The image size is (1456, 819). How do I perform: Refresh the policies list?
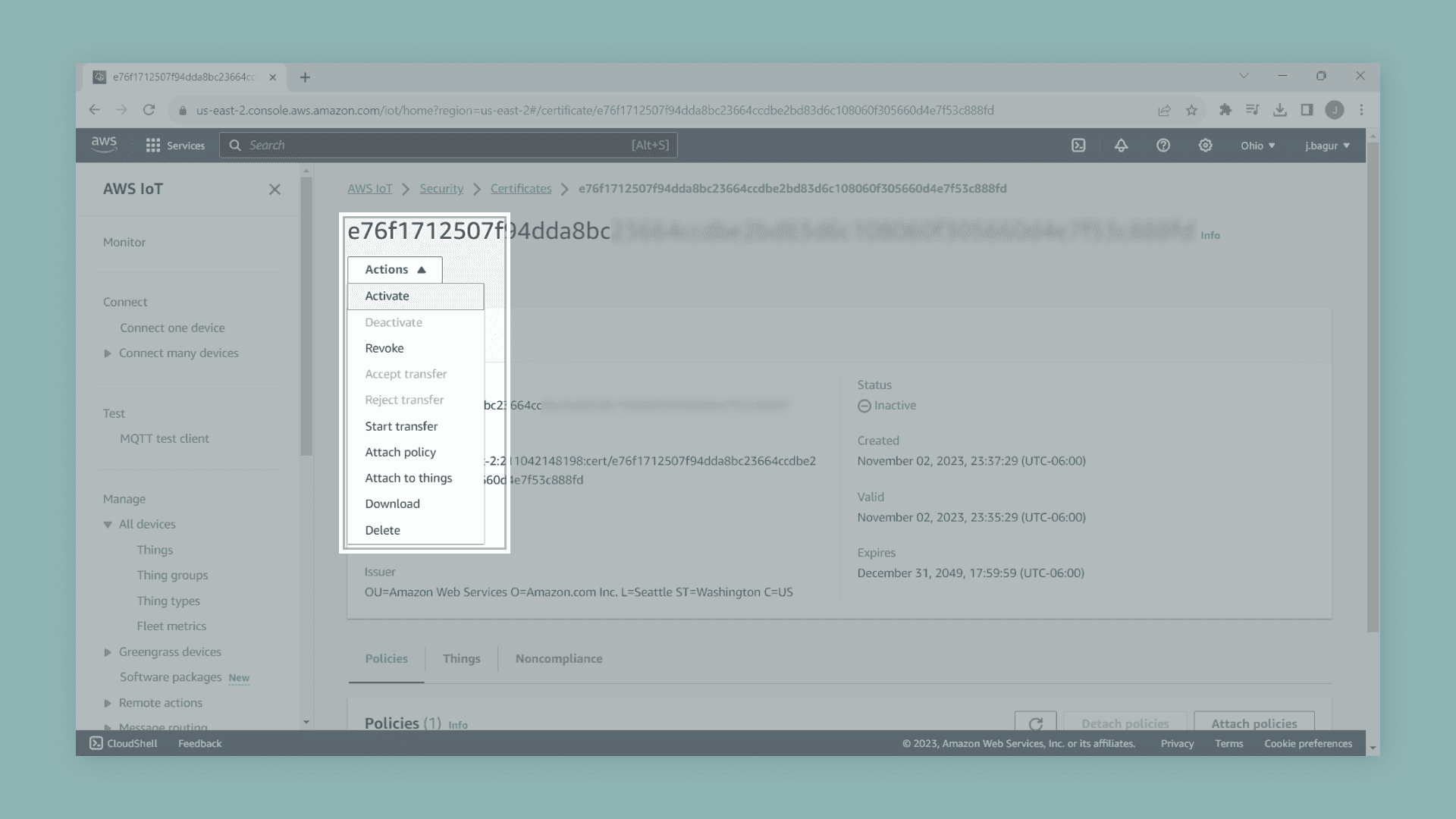1035,723
